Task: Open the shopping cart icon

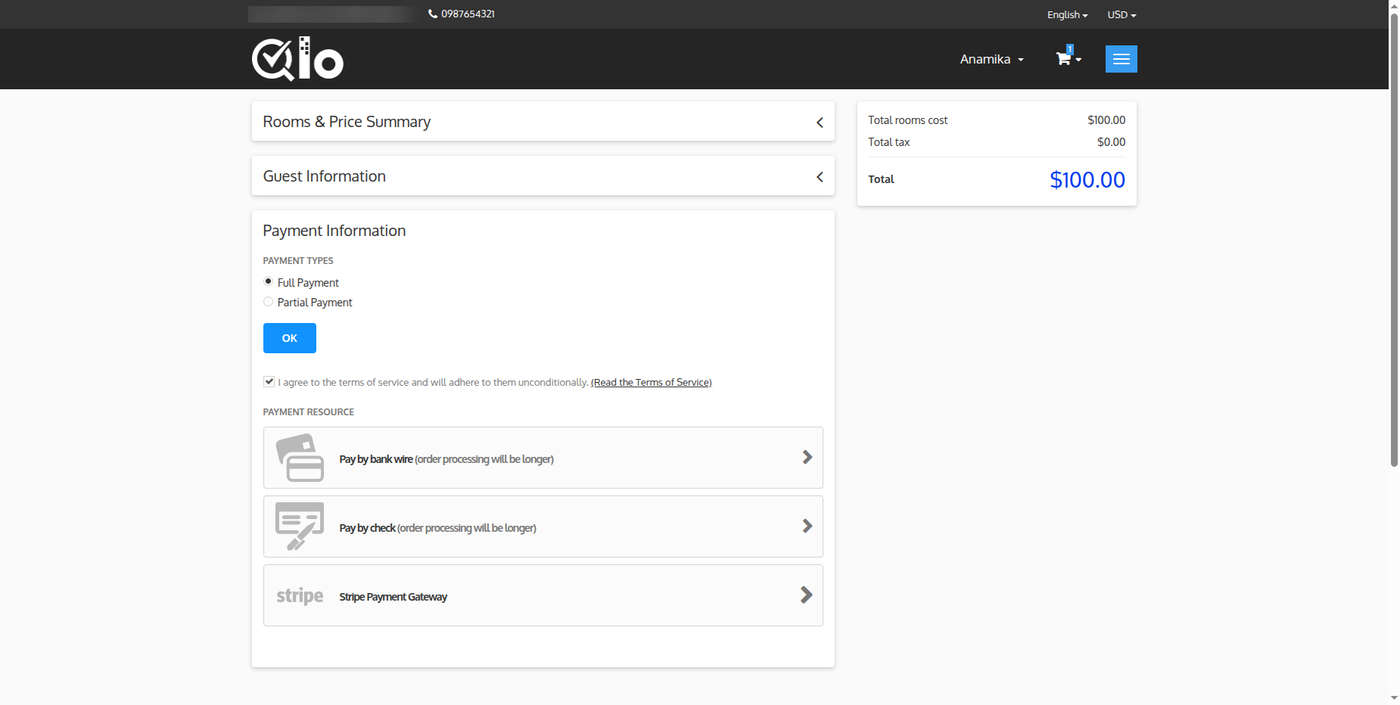Action: pos(1064,59)
